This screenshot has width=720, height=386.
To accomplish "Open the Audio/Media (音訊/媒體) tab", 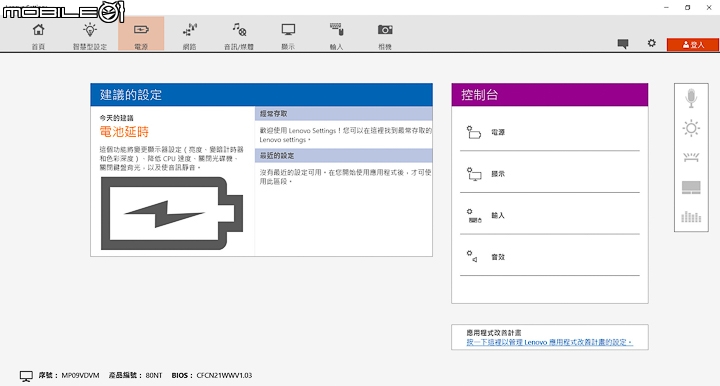I will pos(239,36).
